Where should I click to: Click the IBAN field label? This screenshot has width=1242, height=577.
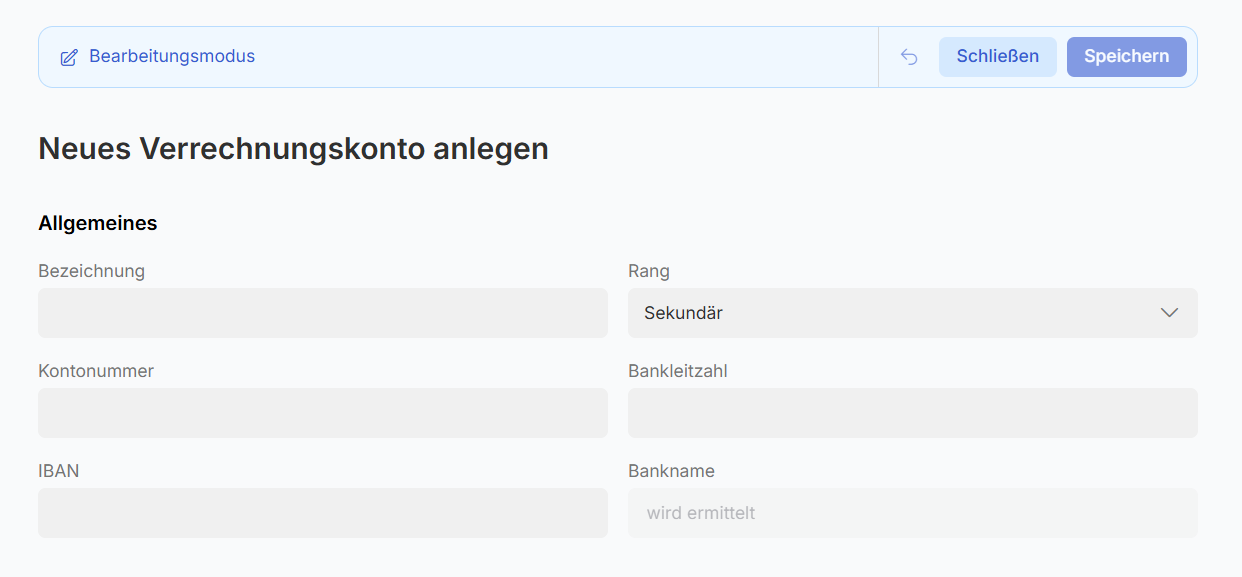tap(59, 471)
